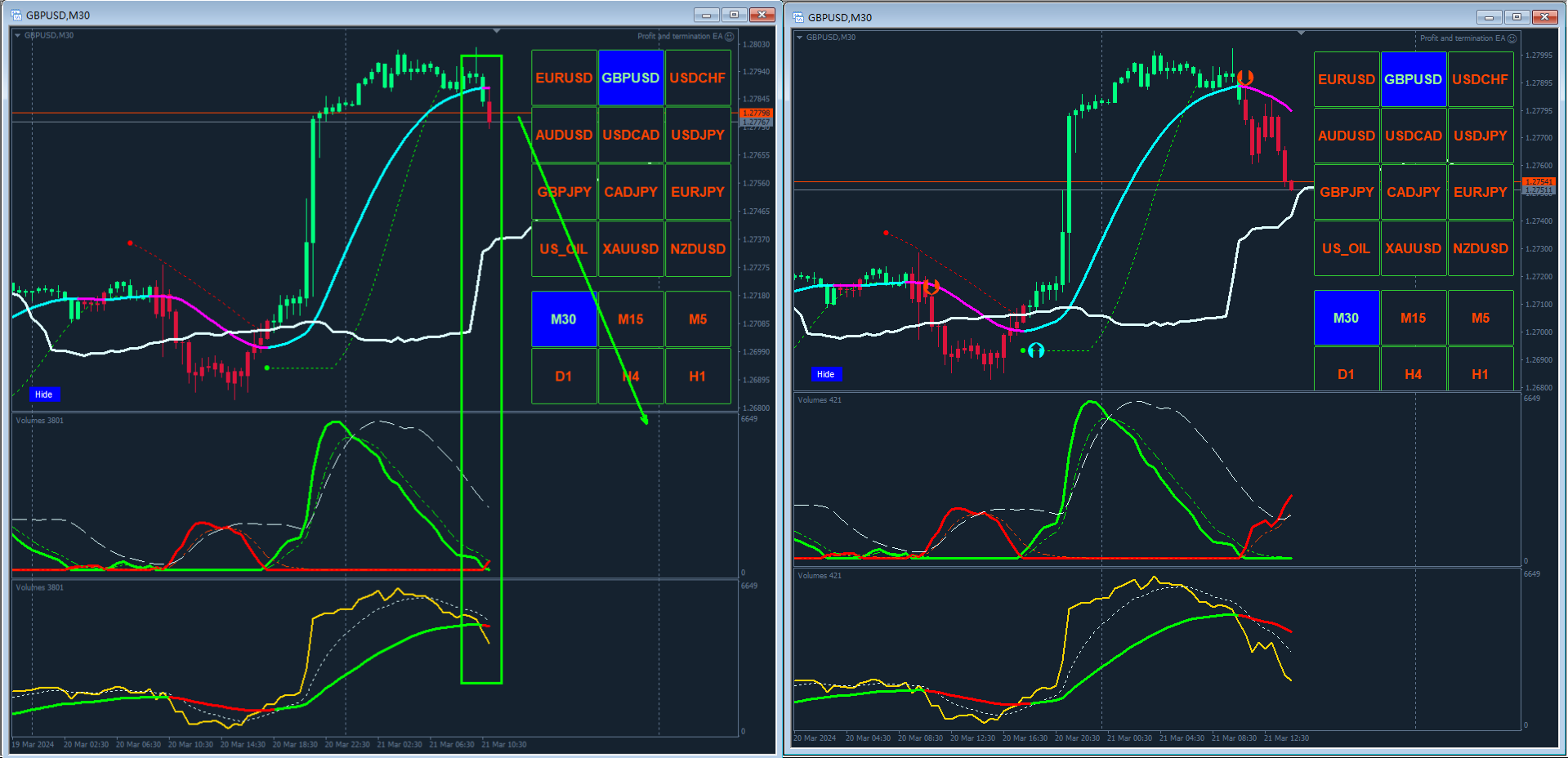Open XAUUSD in the right window

point(1414,248)
